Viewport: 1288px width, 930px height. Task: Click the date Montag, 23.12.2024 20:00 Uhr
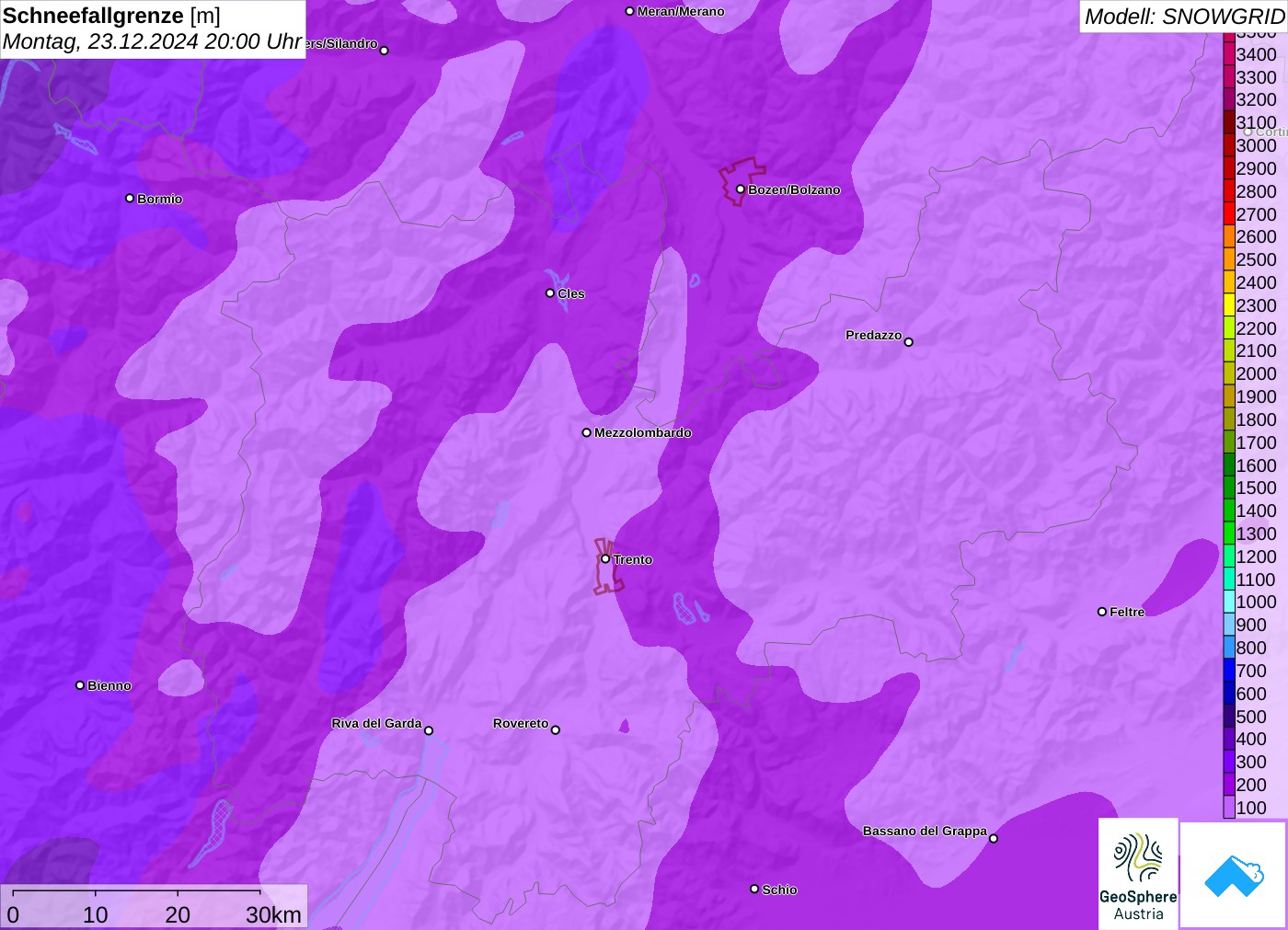point(153,41)
